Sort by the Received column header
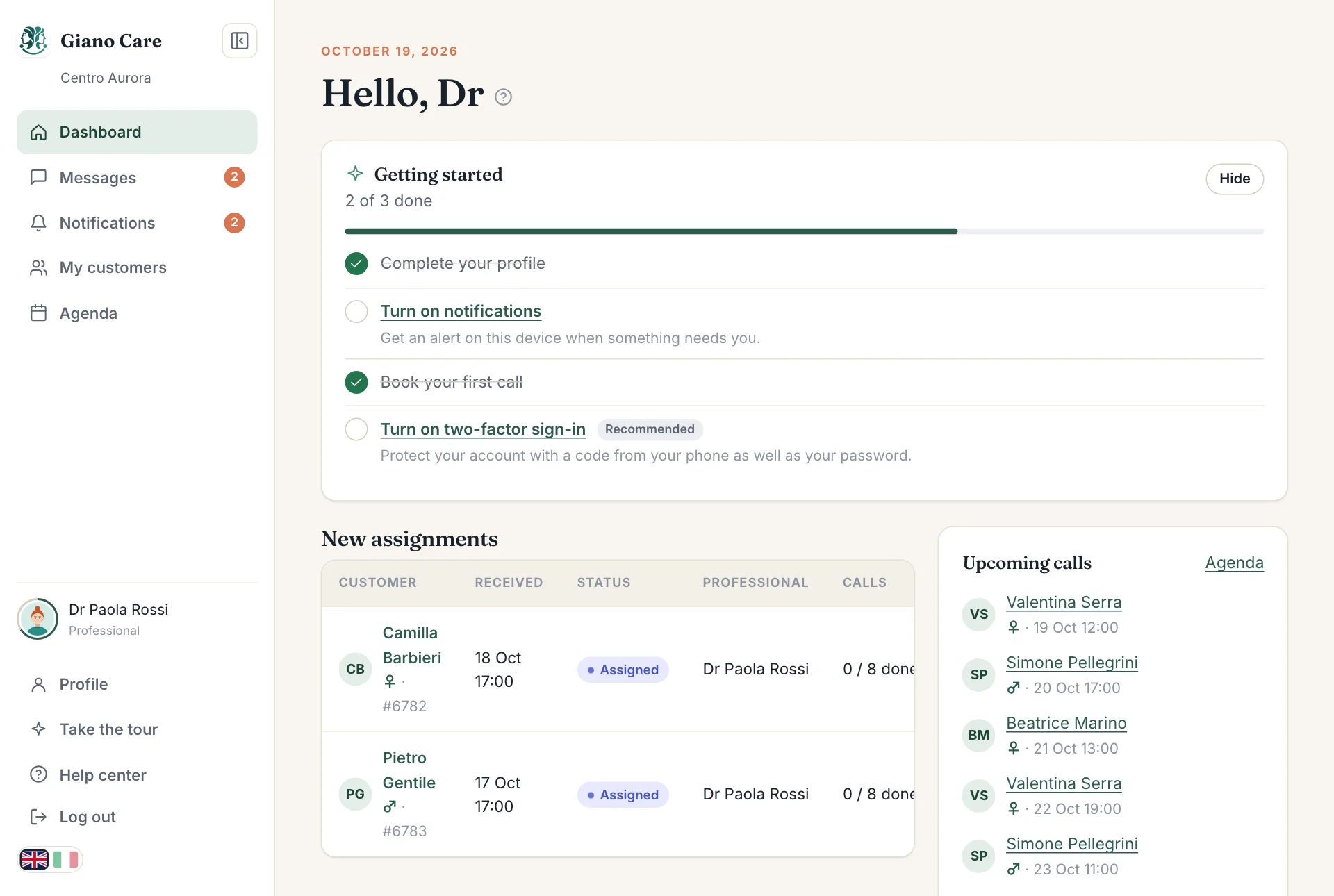 [x=509, y=583]
